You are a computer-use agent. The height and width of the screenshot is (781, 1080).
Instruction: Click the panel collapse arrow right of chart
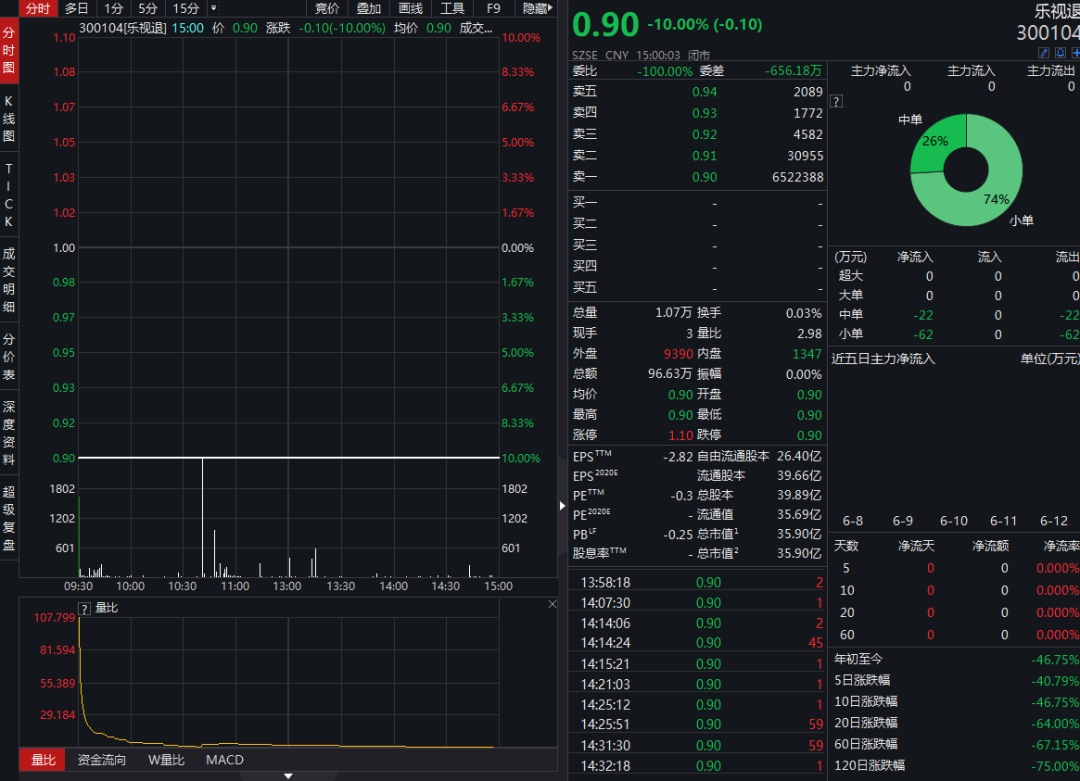[562, 506]
